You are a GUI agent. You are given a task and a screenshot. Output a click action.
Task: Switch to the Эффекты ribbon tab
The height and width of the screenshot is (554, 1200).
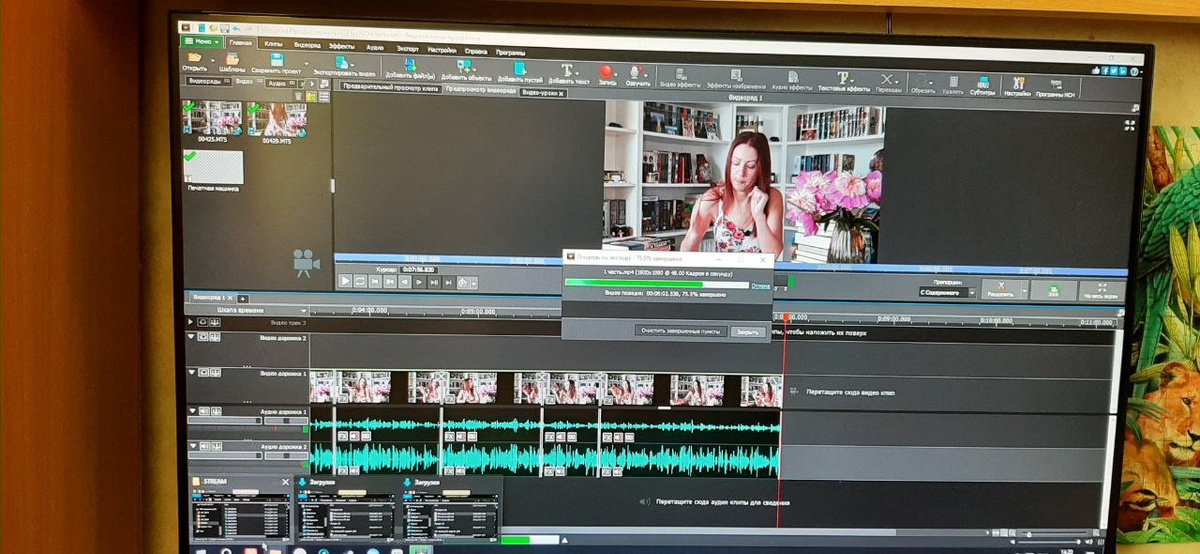(x=341, y=46)
